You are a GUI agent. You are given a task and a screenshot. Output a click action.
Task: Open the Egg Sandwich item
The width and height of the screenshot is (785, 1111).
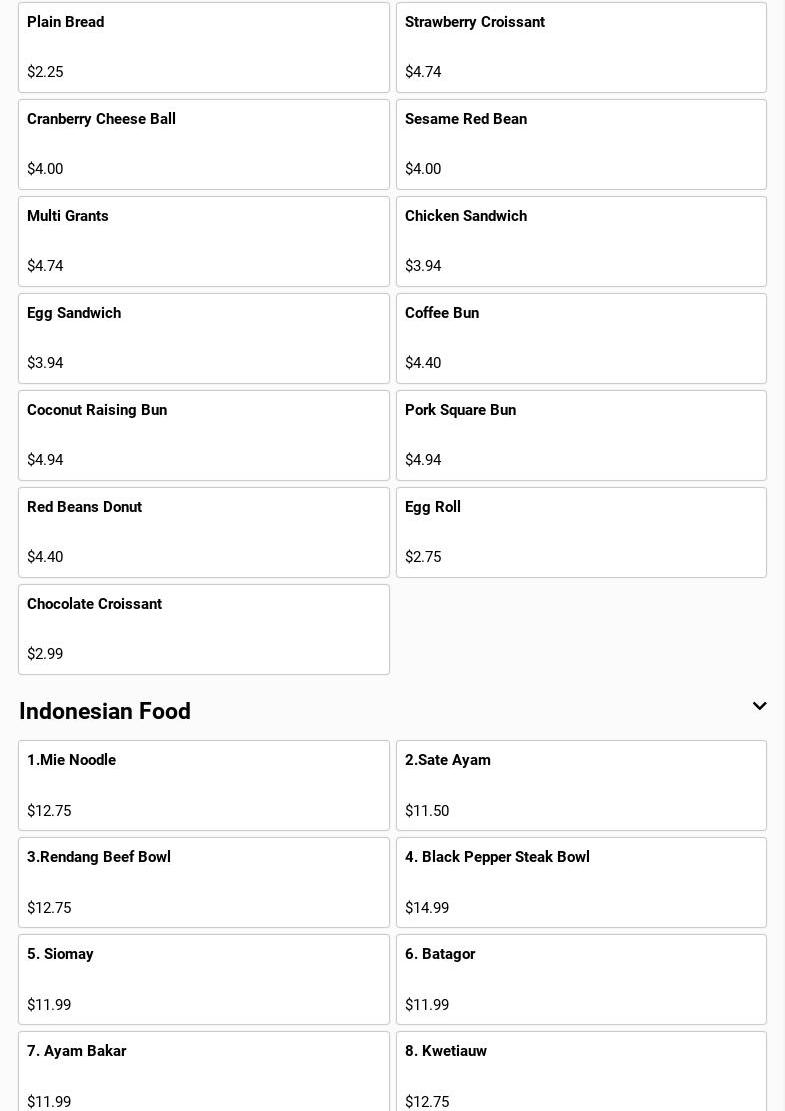(203, 338)
